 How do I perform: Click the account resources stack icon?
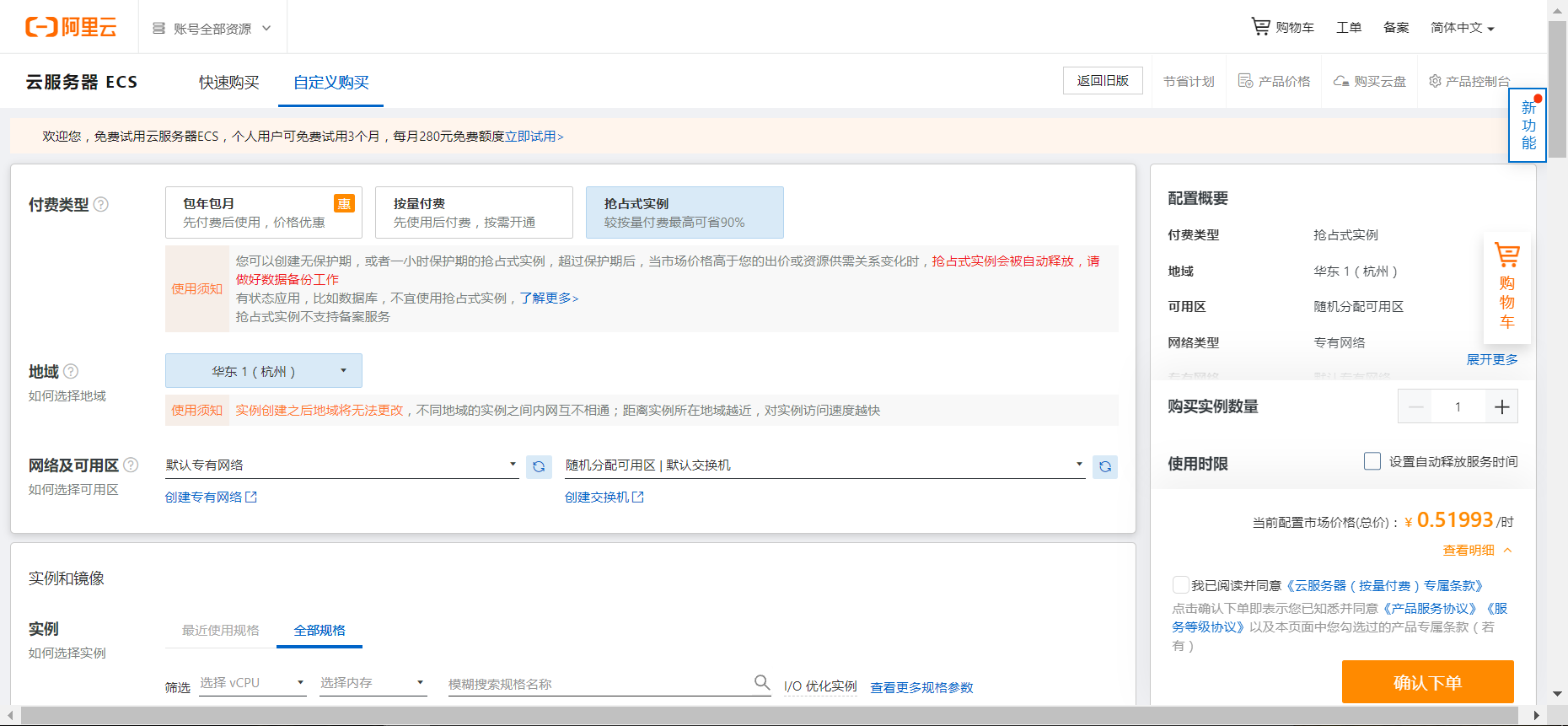coord(158,29)
